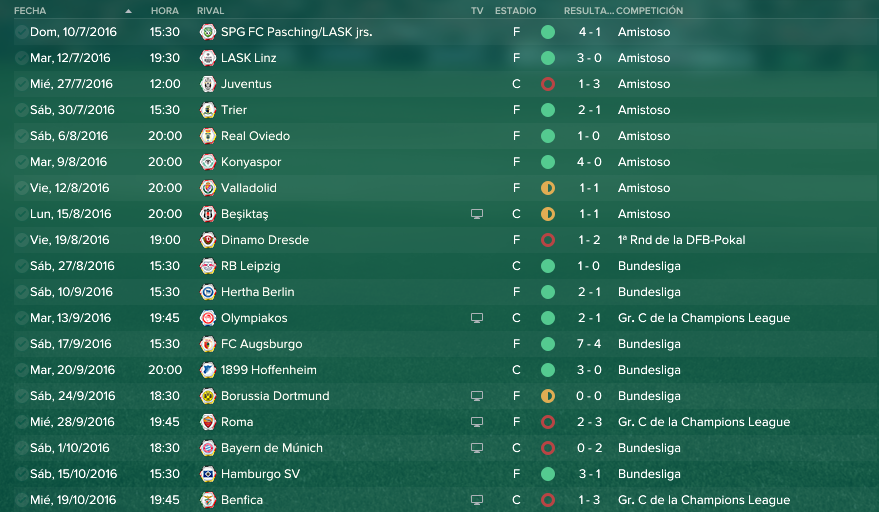Click the TV icon on Olympiakos row
879x512 pixels.
click(477, 318)
